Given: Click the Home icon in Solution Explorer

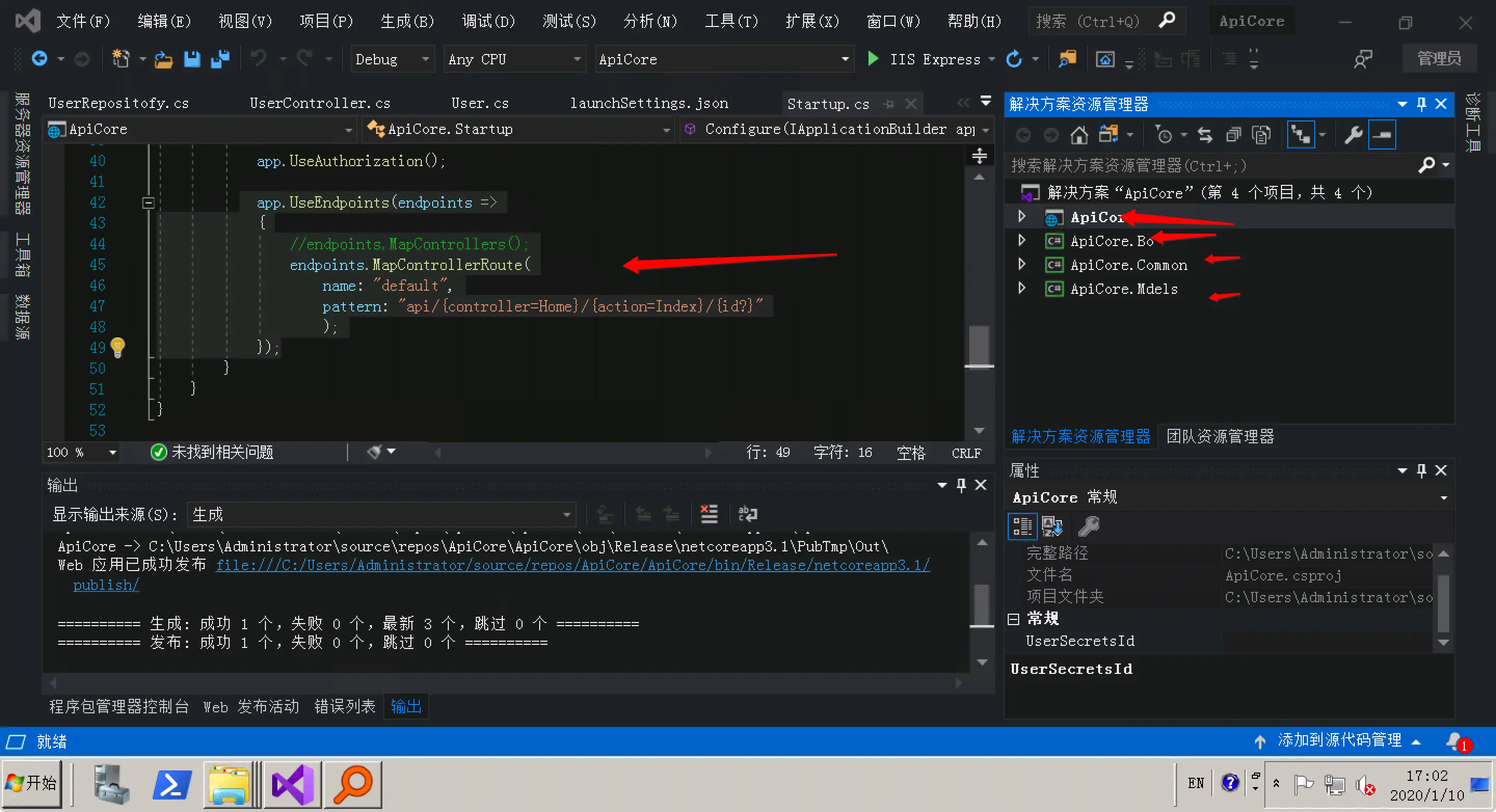Looking at the screenshot, I should pyautogui.click(x=1078, y=136).
